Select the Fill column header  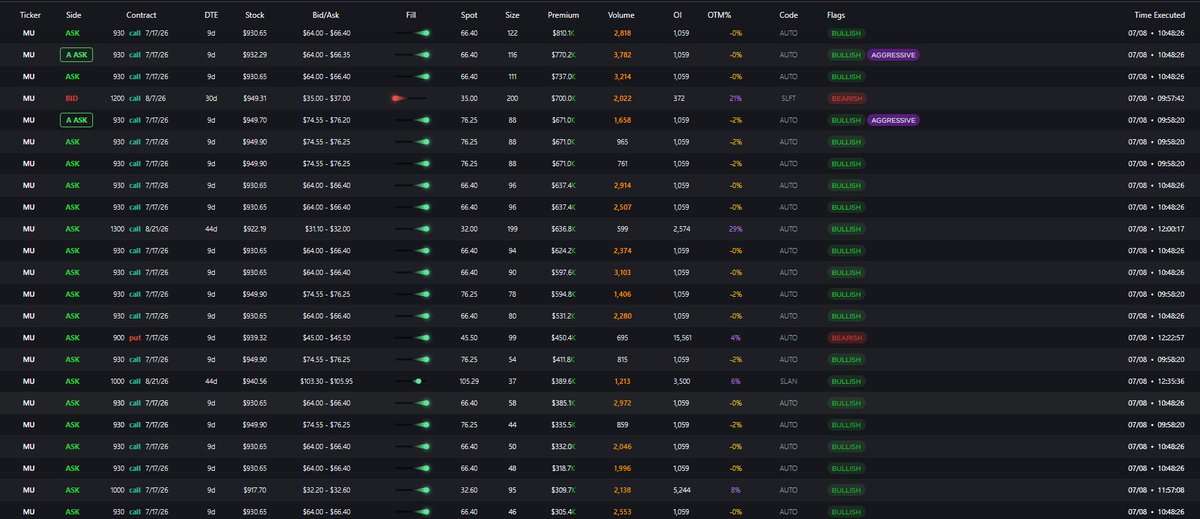tap(412, 16)
